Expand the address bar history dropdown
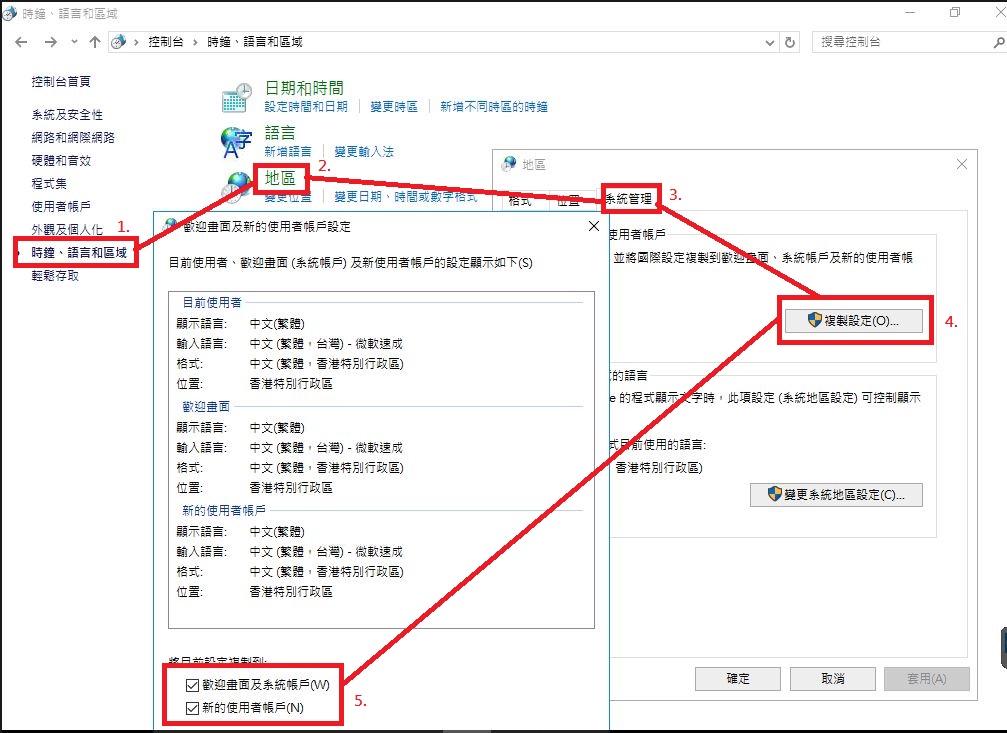Image resolution: width=1007 pixels, height=733 pixels. click(x=769, y=42)
